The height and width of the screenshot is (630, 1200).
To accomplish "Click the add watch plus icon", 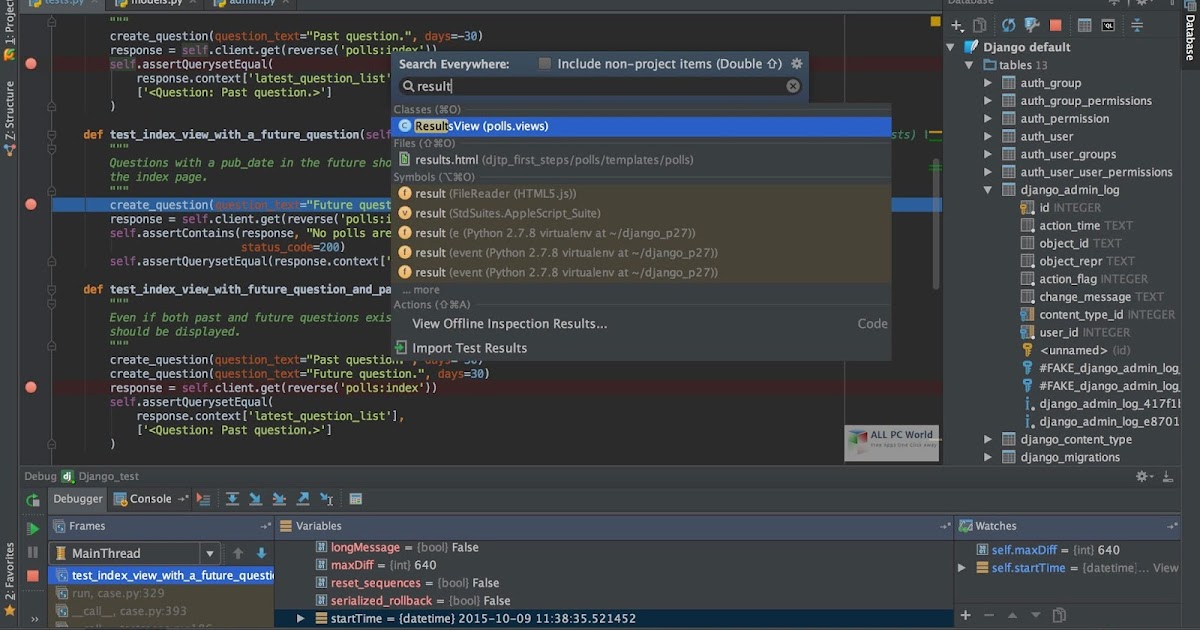I will (x=965, y=615).
